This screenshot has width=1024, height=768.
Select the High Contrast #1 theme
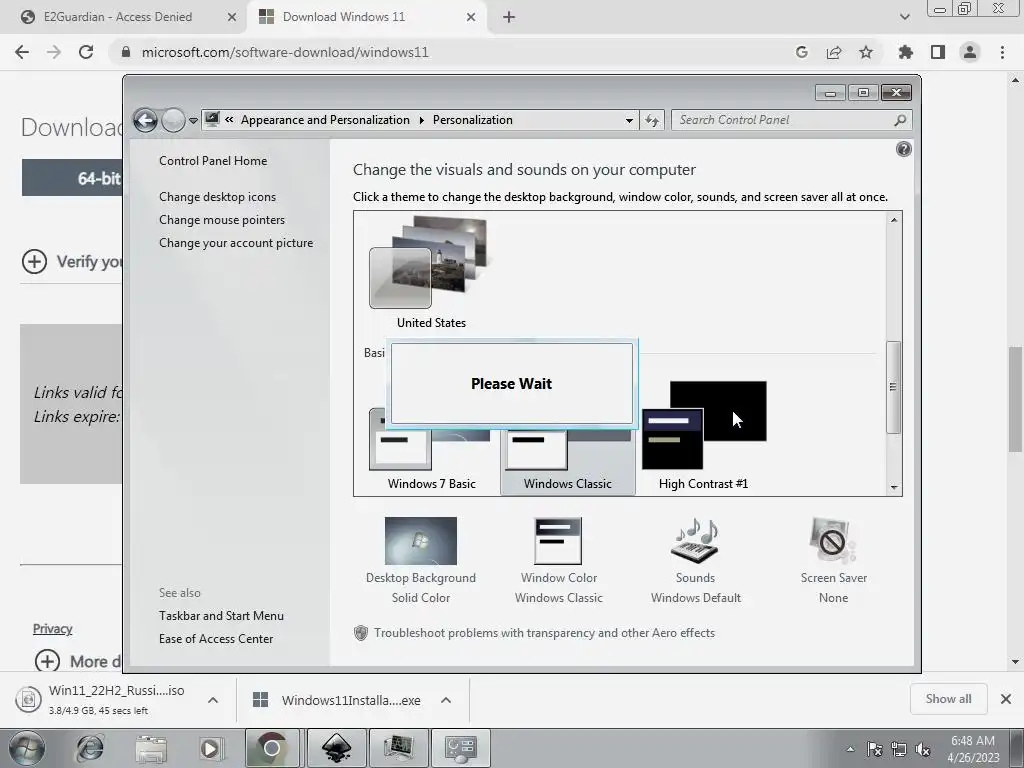tap(703, 436)
